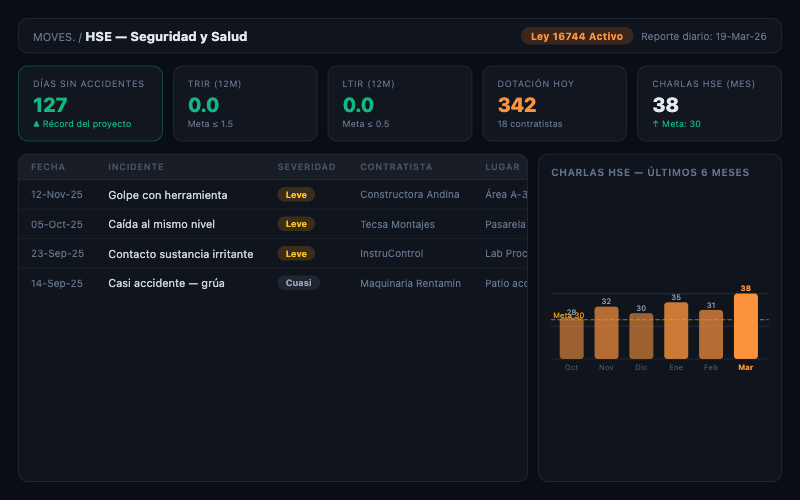Click the Leve badge for Golpe con herramienta
800x500 pixels.
tap(296, 195)
